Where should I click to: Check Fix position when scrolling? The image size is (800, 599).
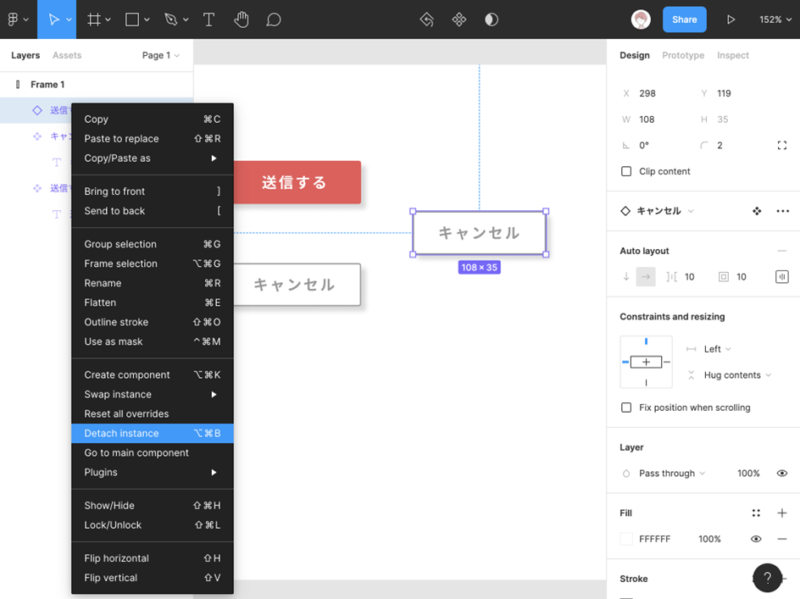(627, 407)
